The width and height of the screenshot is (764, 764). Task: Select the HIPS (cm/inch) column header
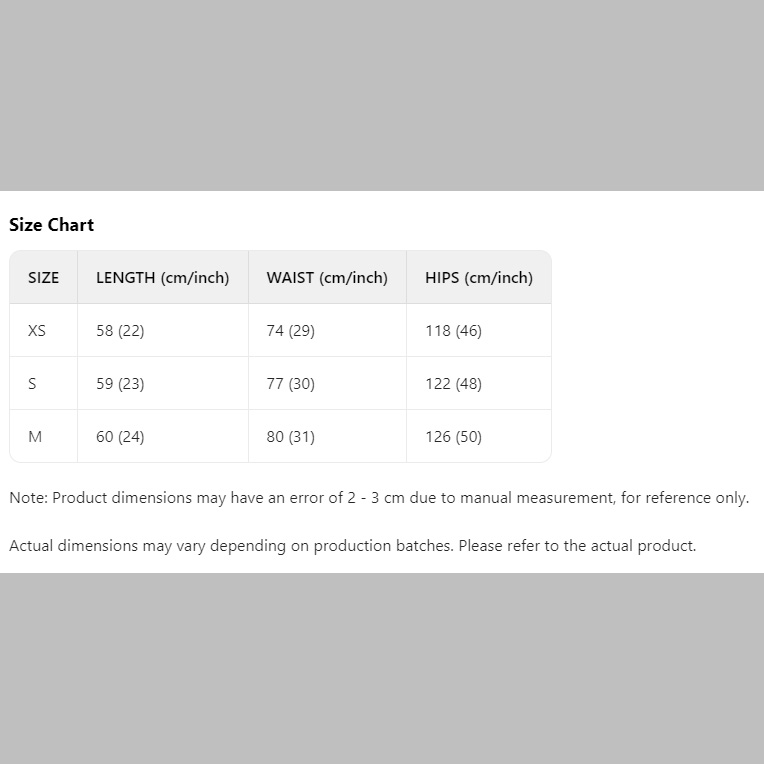[479, 278]
